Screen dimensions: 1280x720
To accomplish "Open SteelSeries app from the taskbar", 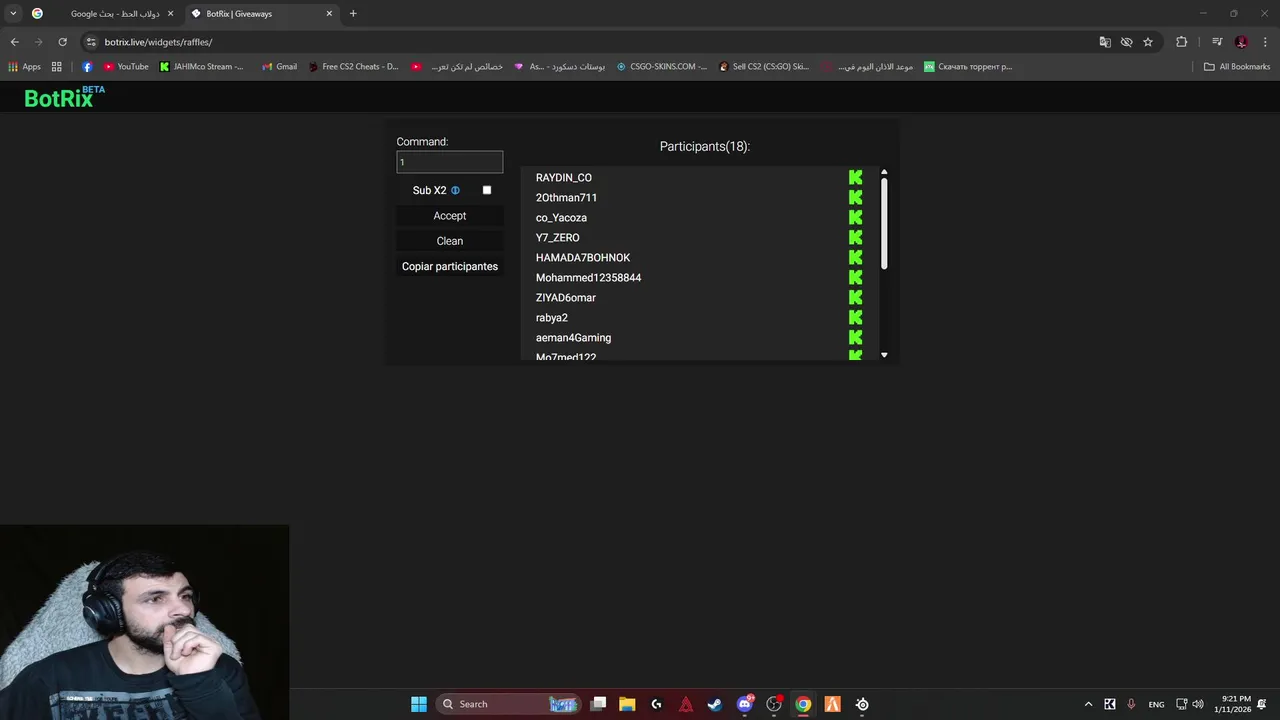I will 862,704.
